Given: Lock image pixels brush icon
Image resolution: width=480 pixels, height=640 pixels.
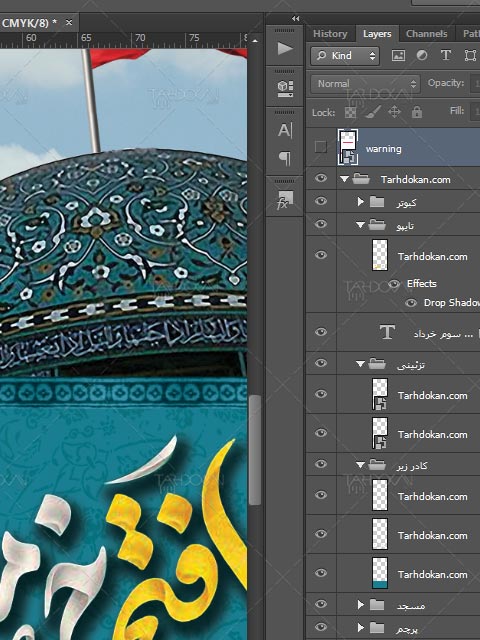Looking at the screenshot, I should 373,112.
